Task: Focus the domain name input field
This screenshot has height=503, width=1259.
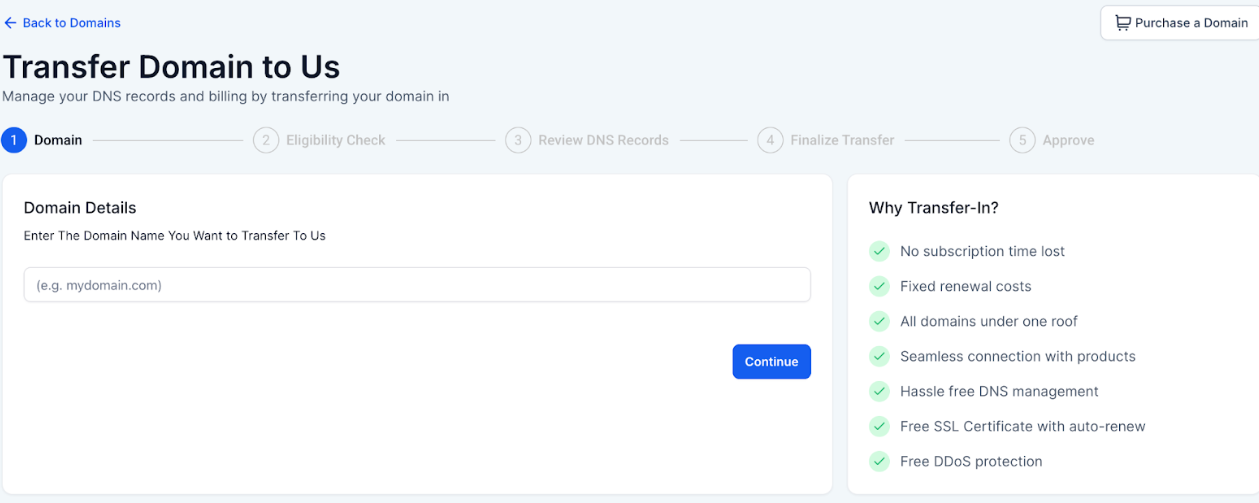Action: 417,285
